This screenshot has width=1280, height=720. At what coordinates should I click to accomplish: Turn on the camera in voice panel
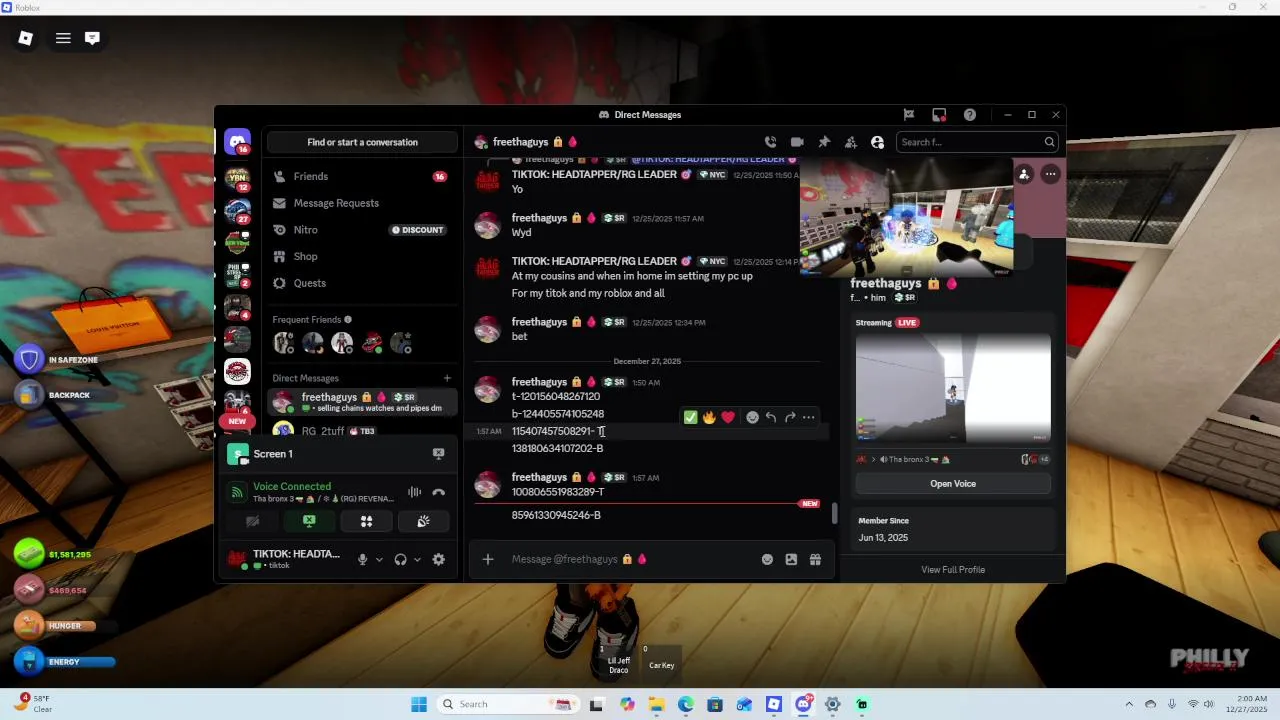[253, 521]
